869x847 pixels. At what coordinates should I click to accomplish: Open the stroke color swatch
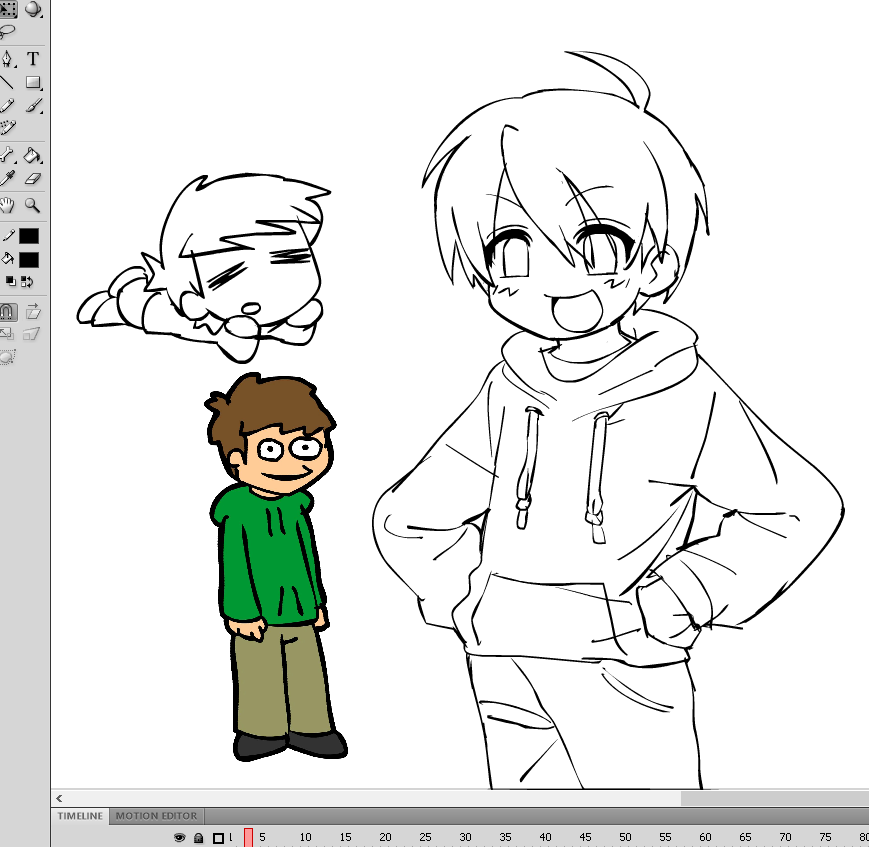point(29,236)
